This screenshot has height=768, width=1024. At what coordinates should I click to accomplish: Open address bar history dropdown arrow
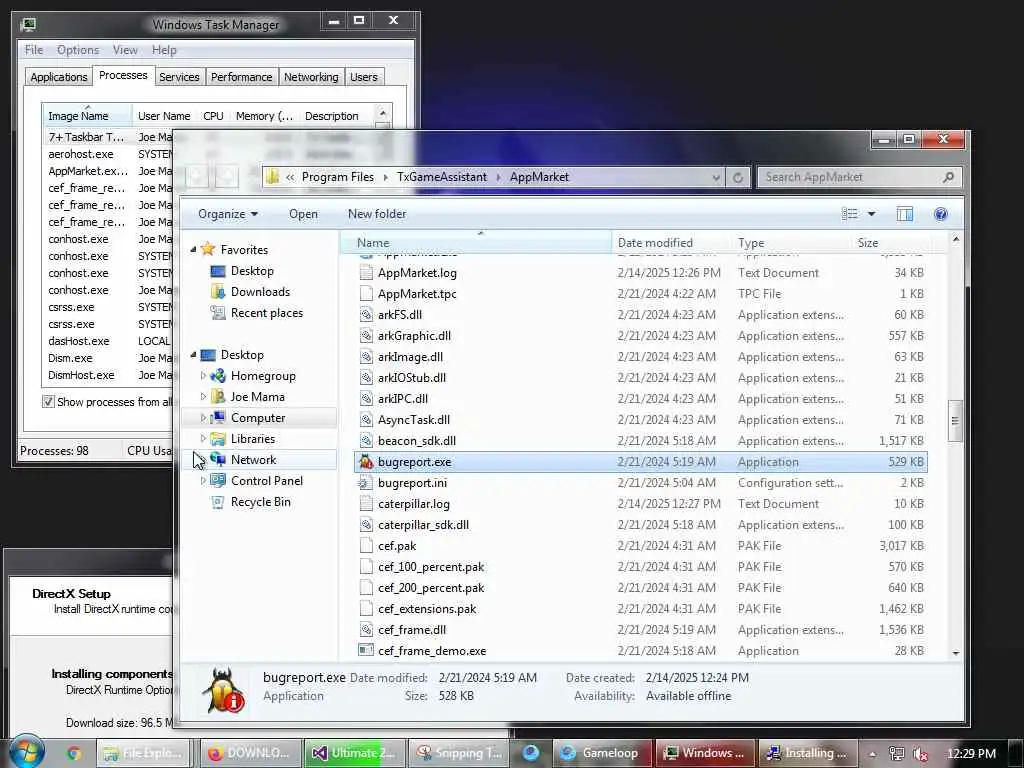pos(716,177)
